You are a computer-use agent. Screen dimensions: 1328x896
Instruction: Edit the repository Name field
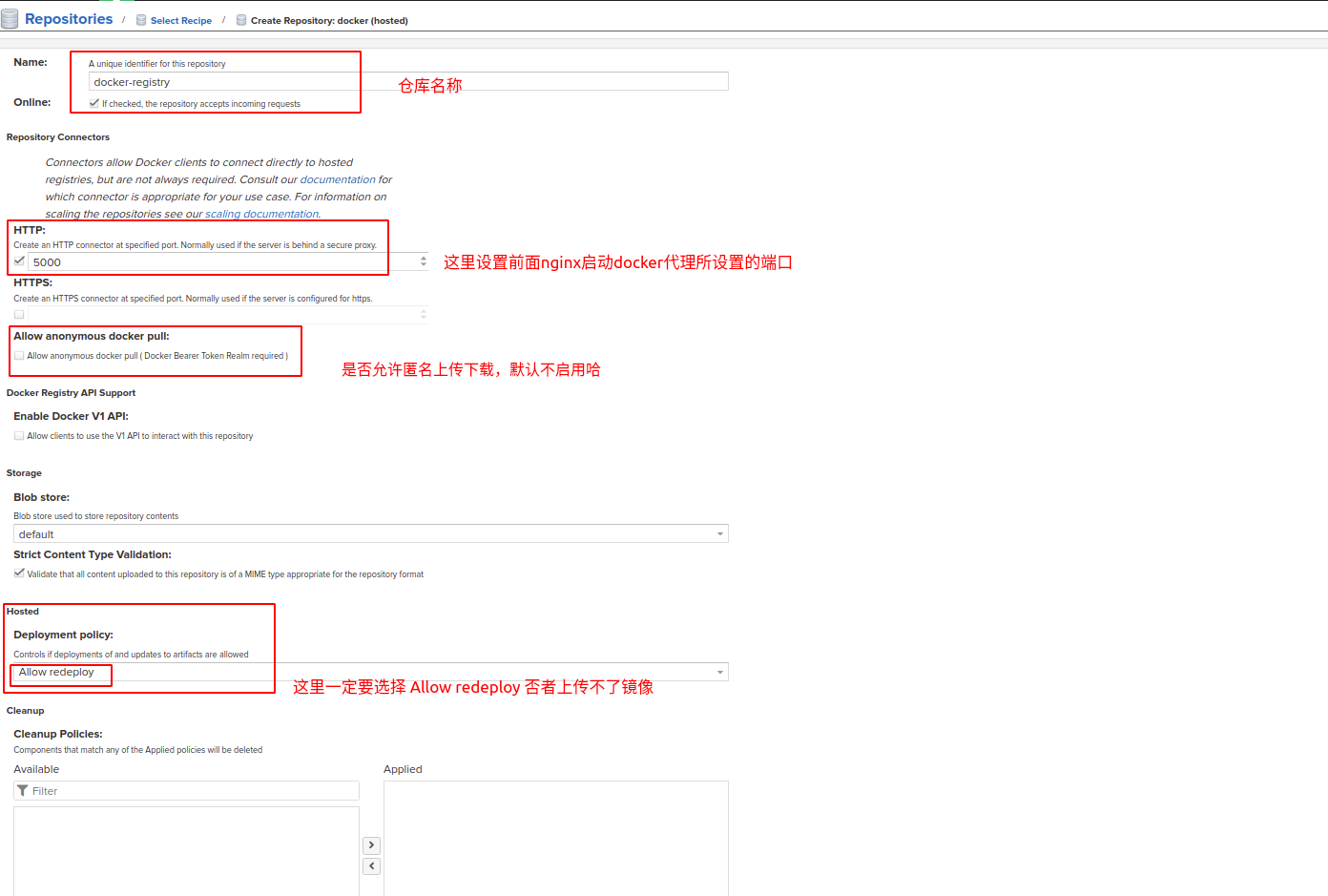(408, 82)
